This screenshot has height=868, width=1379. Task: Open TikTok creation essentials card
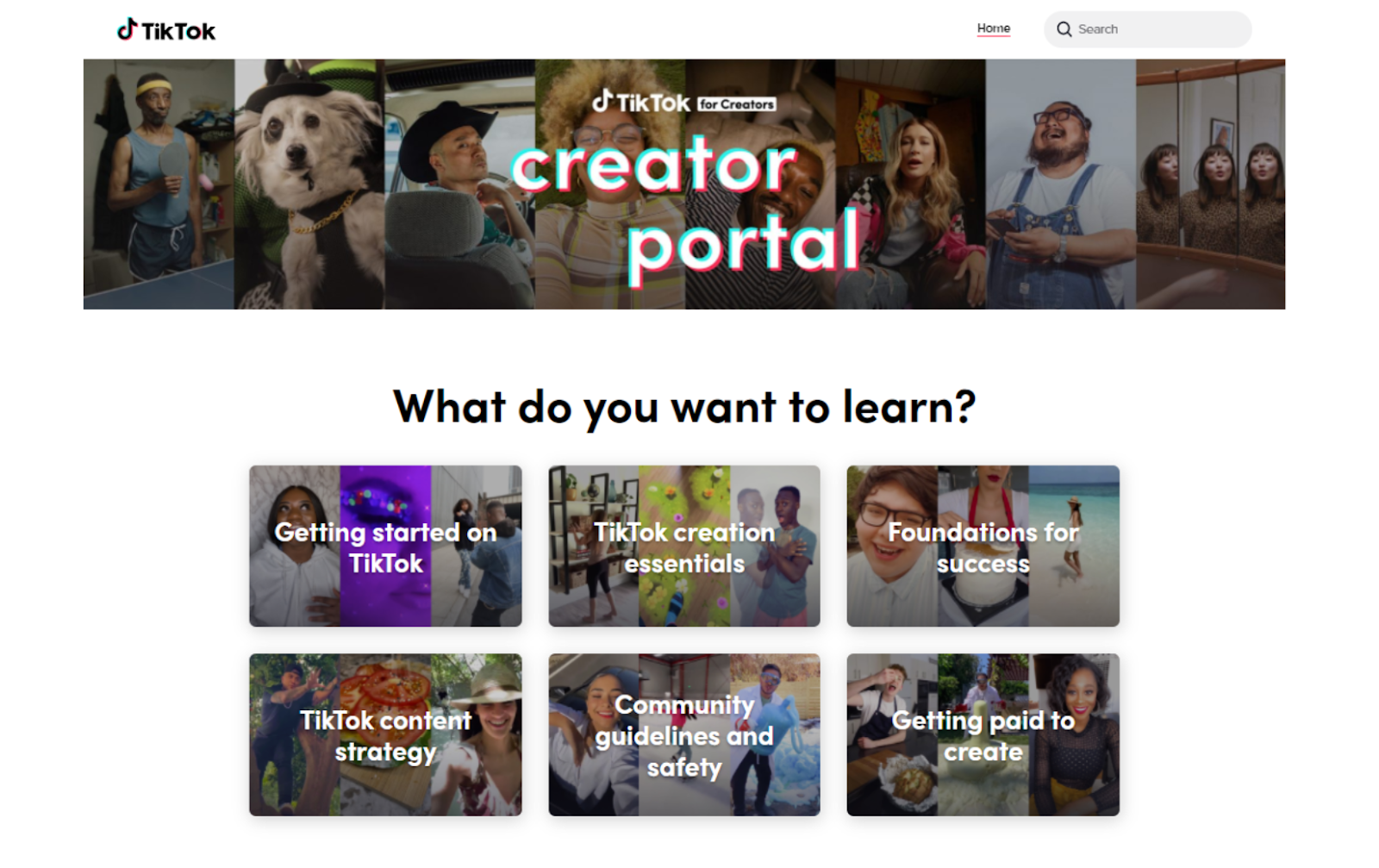(684, 546)
